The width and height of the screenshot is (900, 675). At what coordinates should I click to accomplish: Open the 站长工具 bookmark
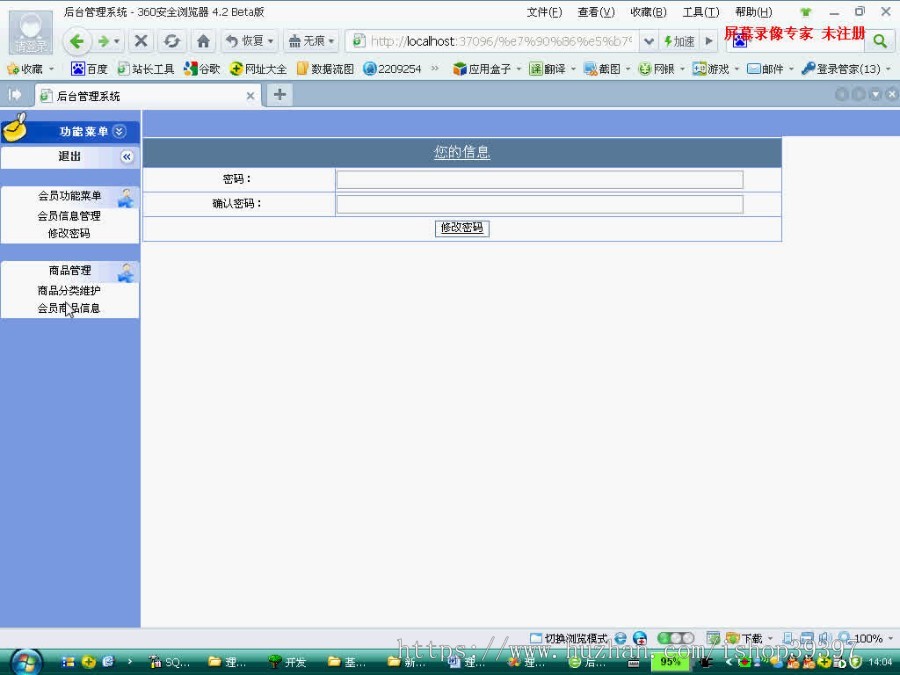point(146,69)
